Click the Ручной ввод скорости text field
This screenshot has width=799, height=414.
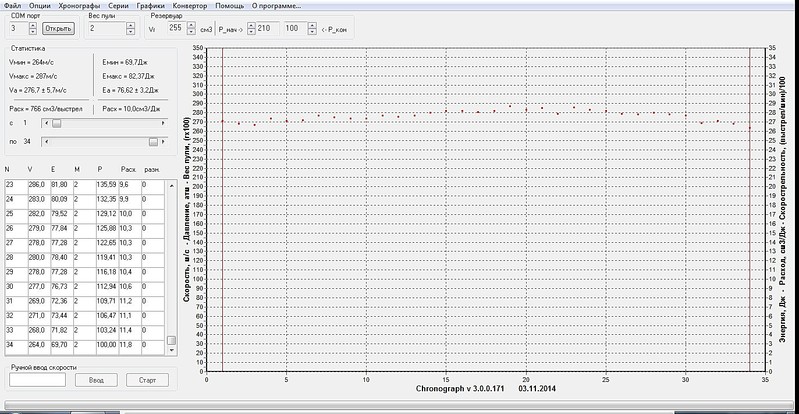[x=36, y=380]
